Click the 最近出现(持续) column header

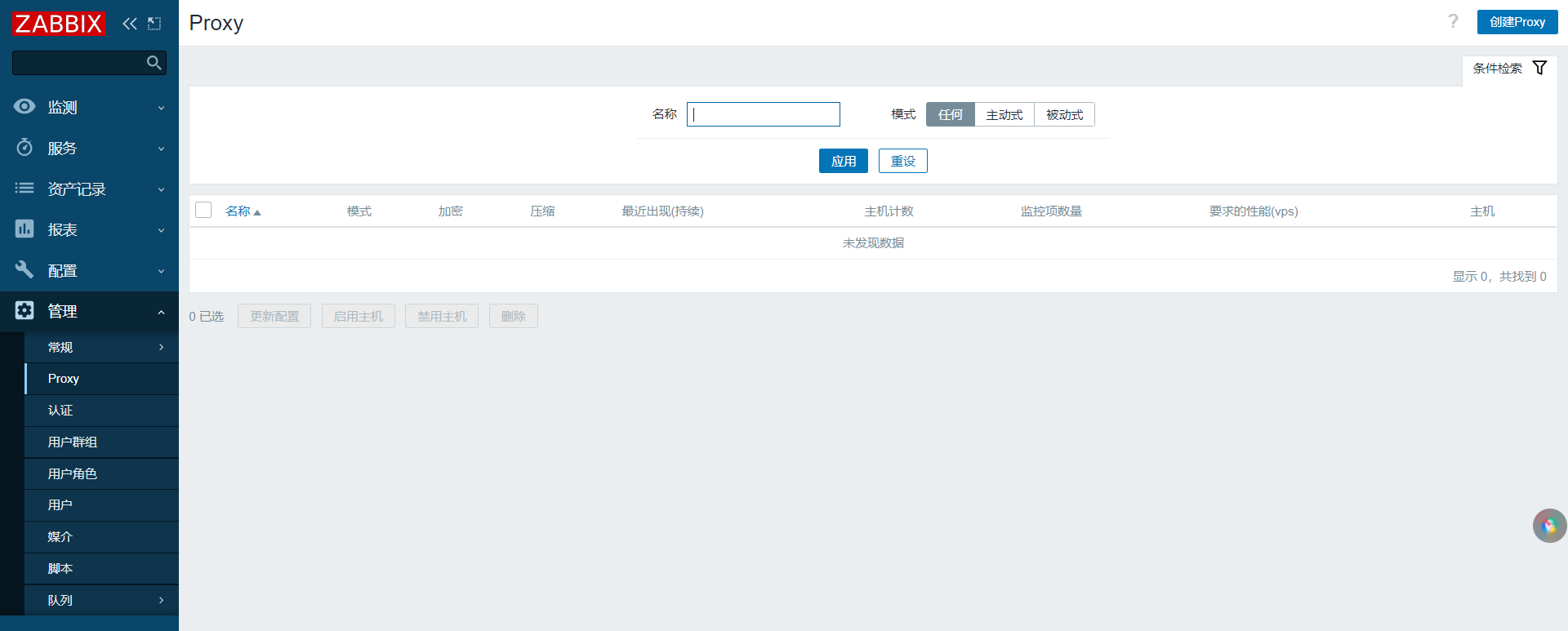662,211
